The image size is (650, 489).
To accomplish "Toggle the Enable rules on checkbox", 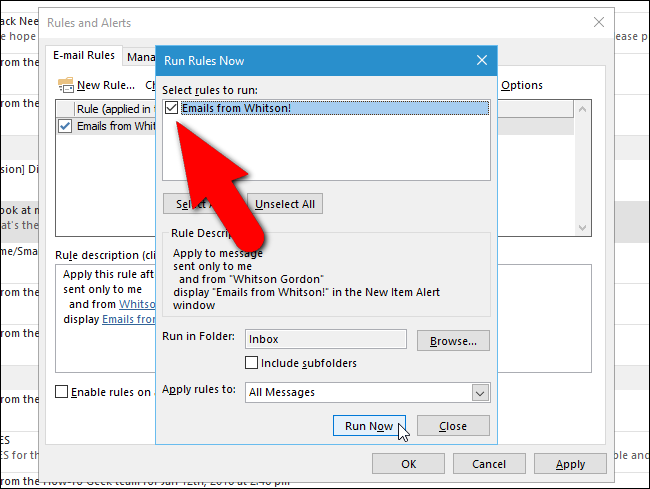I will (x=61, y=392).
